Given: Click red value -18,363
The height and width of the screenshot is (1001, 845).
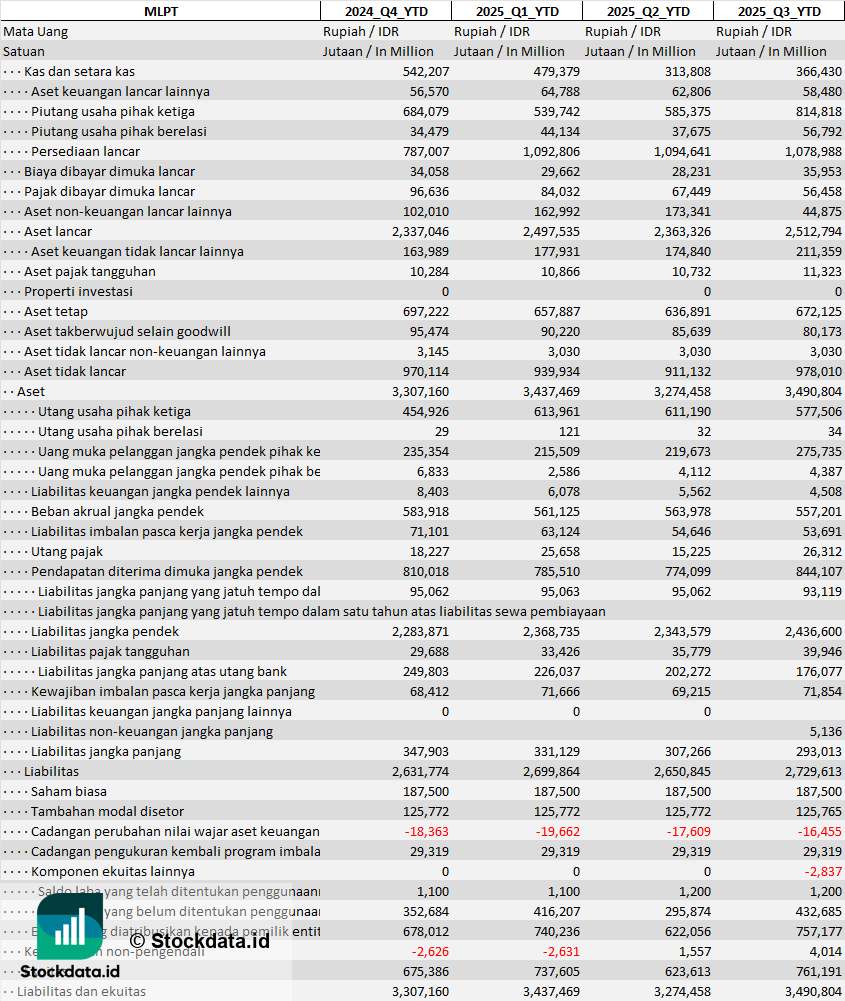Looking at the screenshot, I should 427,832.
